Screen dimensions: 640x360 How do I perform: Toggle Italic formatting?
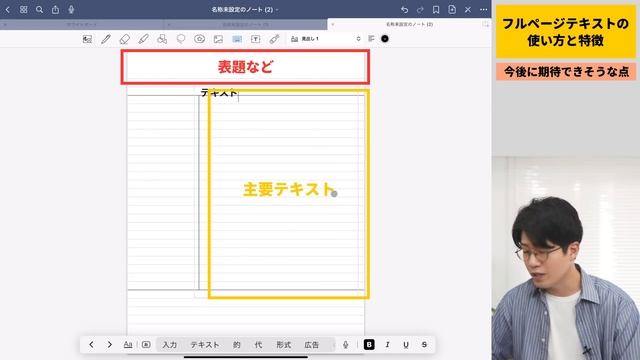(x=387, y=344)
